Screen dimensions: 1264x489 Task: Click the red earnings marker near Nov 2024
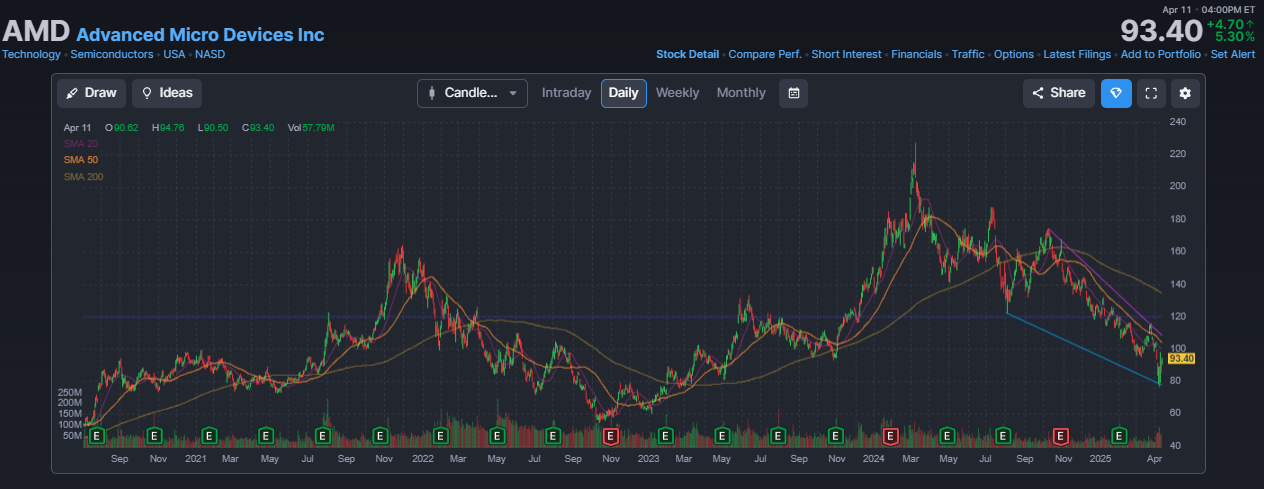click(1061, 436)
